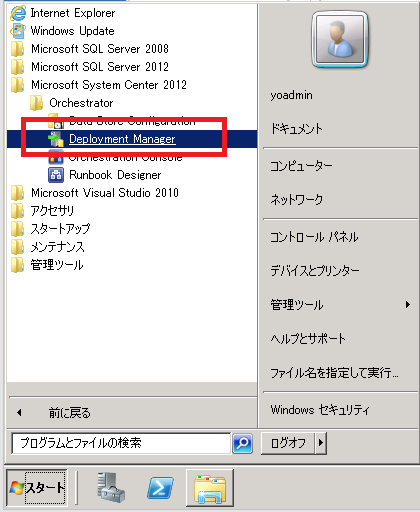Screen dimensions: 420x512
Task: Click the スタート button
Action: click(37, 488)
